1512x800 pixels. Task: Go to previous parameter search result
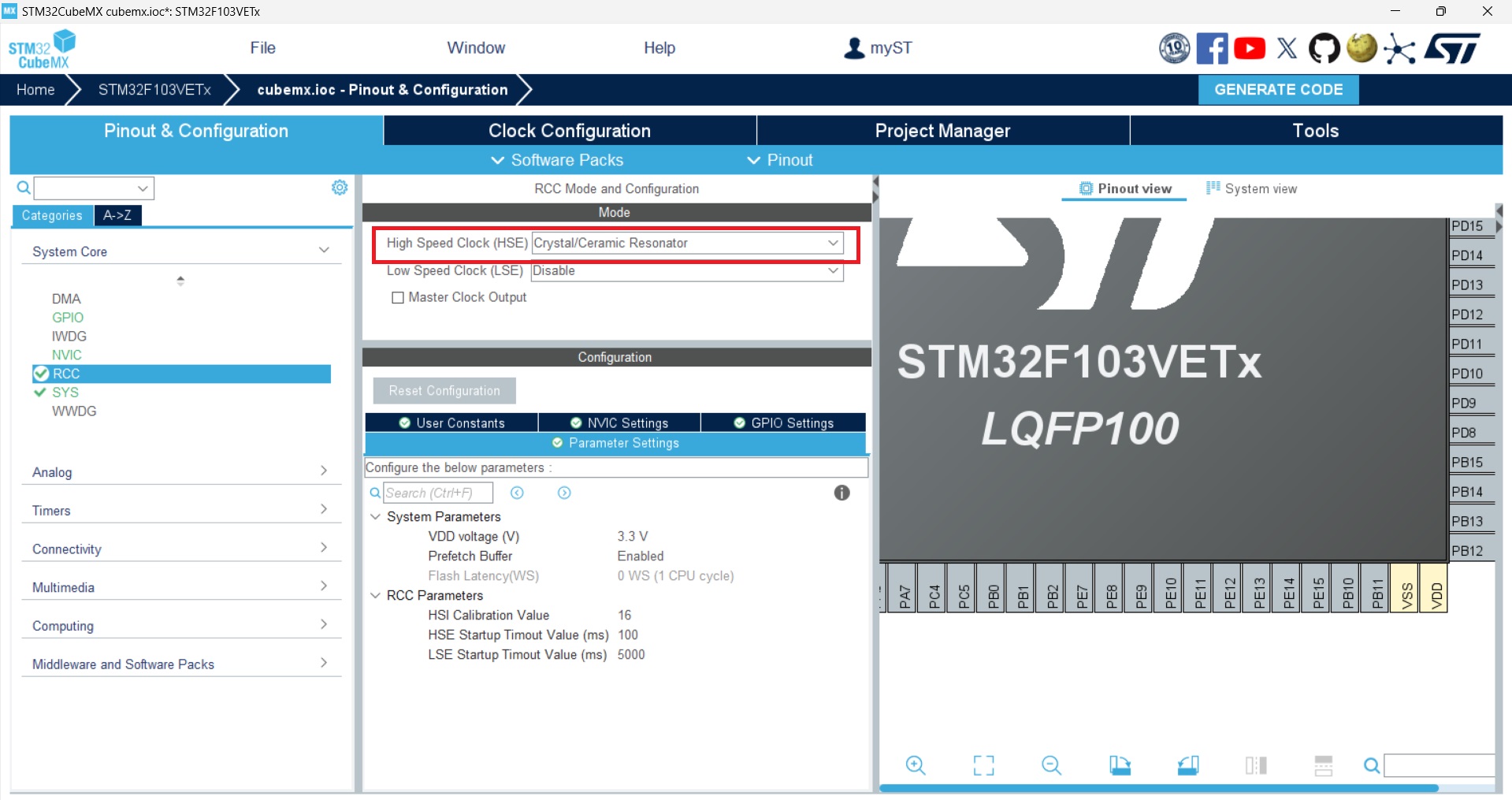pos(517,493)
